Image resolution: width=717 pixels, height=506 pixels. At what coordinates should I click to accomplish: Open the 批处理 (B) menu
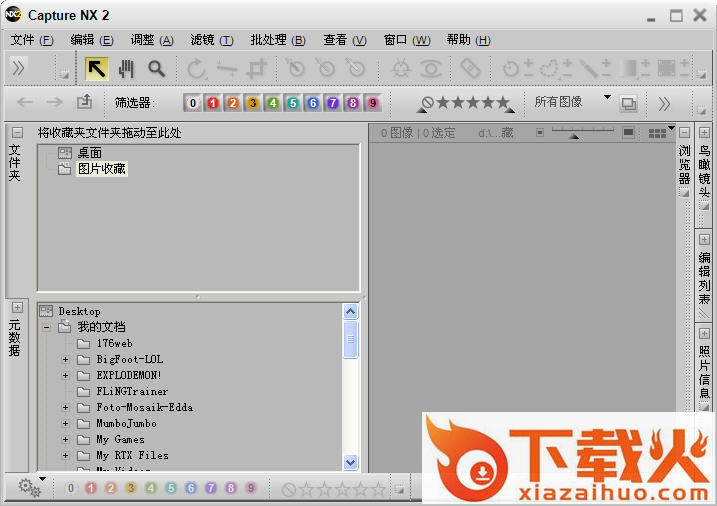(x=278, y=40)
